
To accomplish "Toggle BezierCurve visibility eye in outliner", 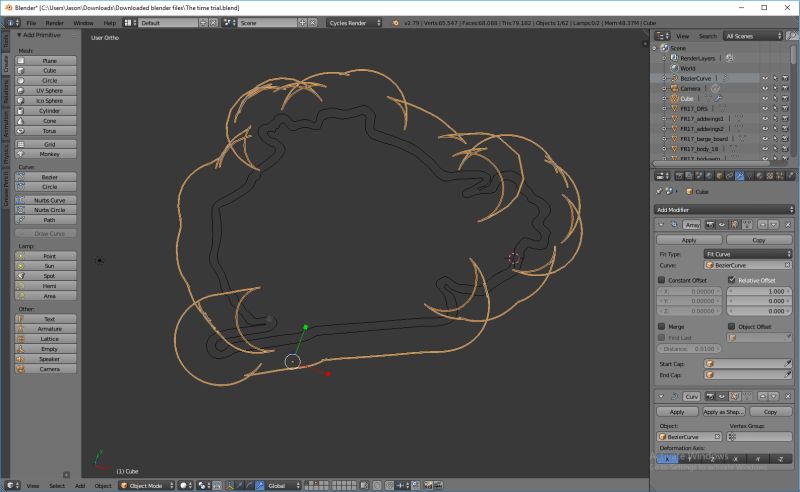I will pyautogui.click(x=765, y=79).
